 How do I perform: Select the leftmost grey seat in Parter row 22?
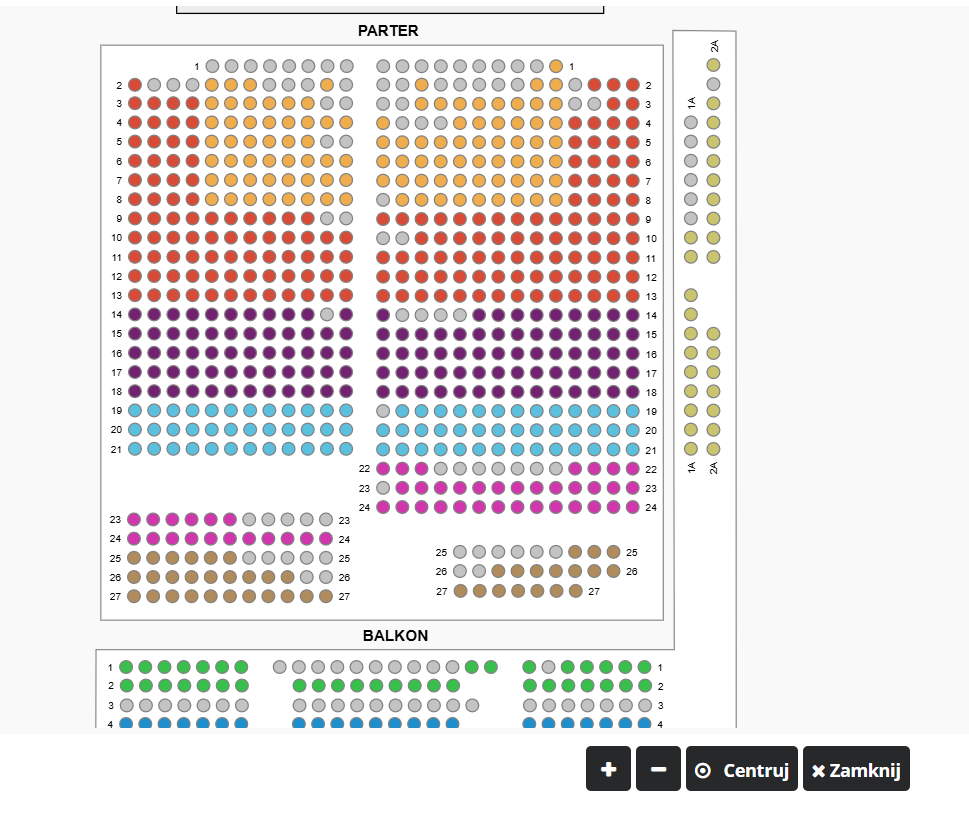pos(441,468)
